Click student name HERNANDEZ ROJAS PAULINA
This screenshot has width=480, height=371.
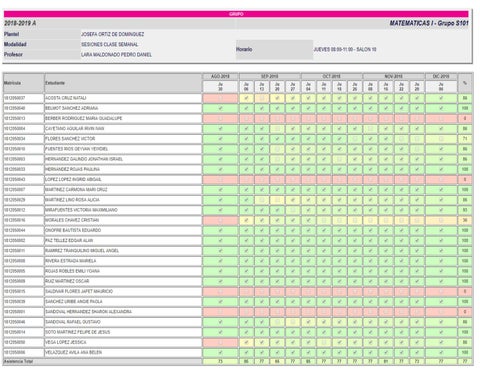point(72,169)
